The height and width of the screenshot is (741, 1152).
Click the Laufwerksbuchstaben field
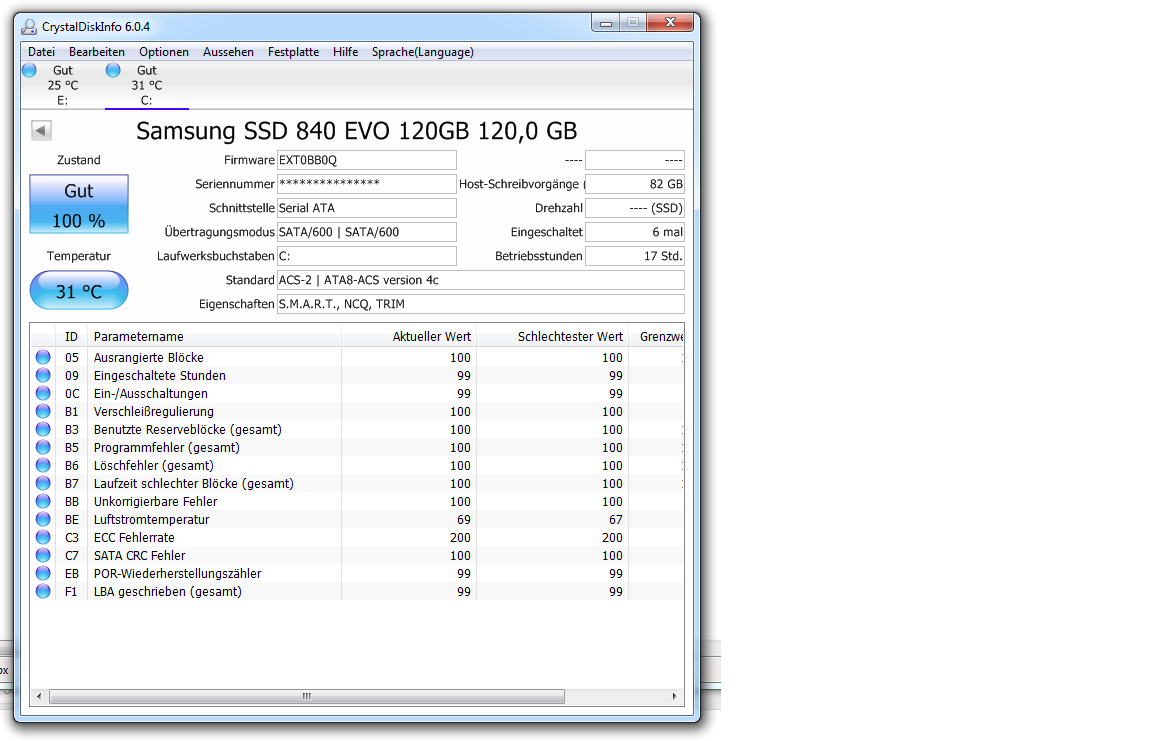pos(367,256)
